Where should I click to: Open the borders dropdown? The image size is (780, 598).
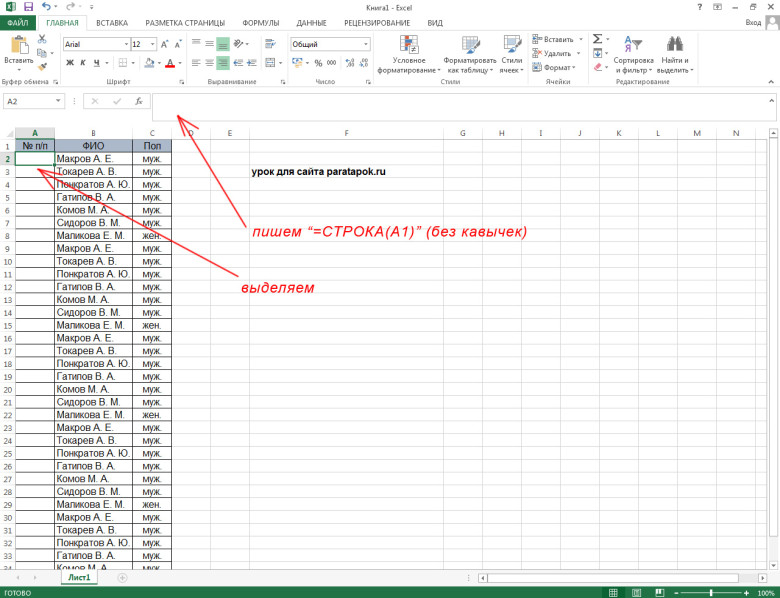click(133, 63)
